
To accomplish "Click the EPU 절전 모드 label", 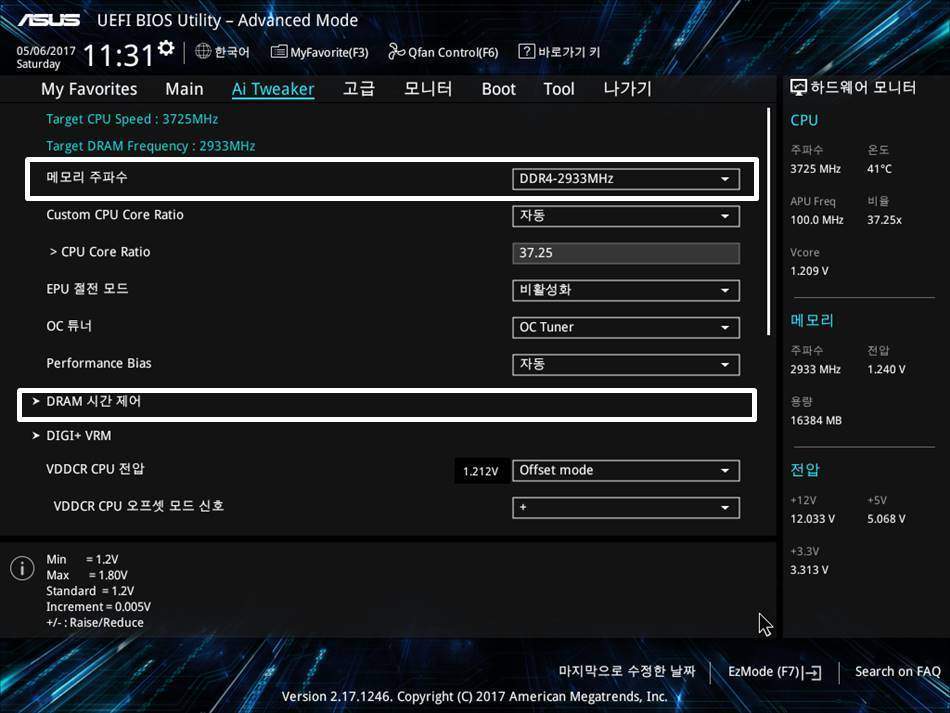I will [87, 289].
